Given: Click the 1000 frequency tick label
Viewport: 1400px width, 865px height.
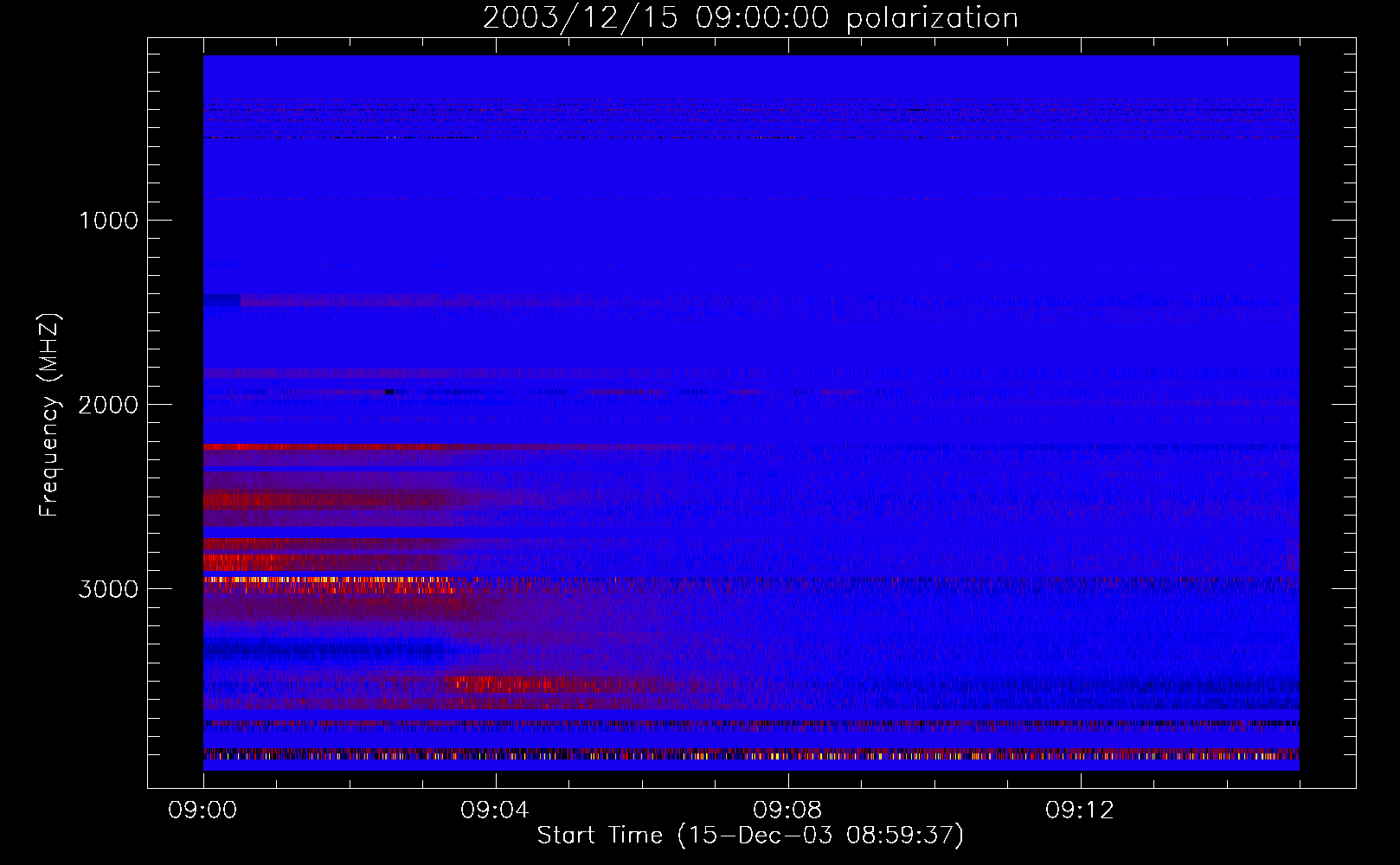Looking at the screenshot, I should point(109,221).
